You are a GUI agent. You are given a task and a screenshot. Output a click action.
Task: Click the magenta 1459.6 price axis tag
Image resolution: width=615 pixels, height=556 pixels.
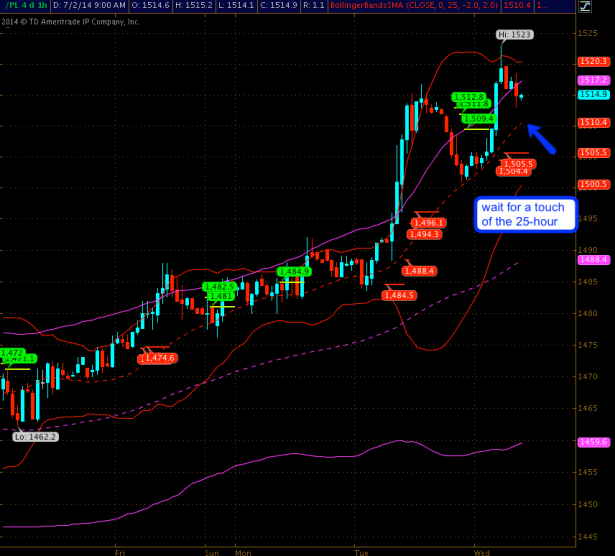pyautogui.click(x=593, y=441)
